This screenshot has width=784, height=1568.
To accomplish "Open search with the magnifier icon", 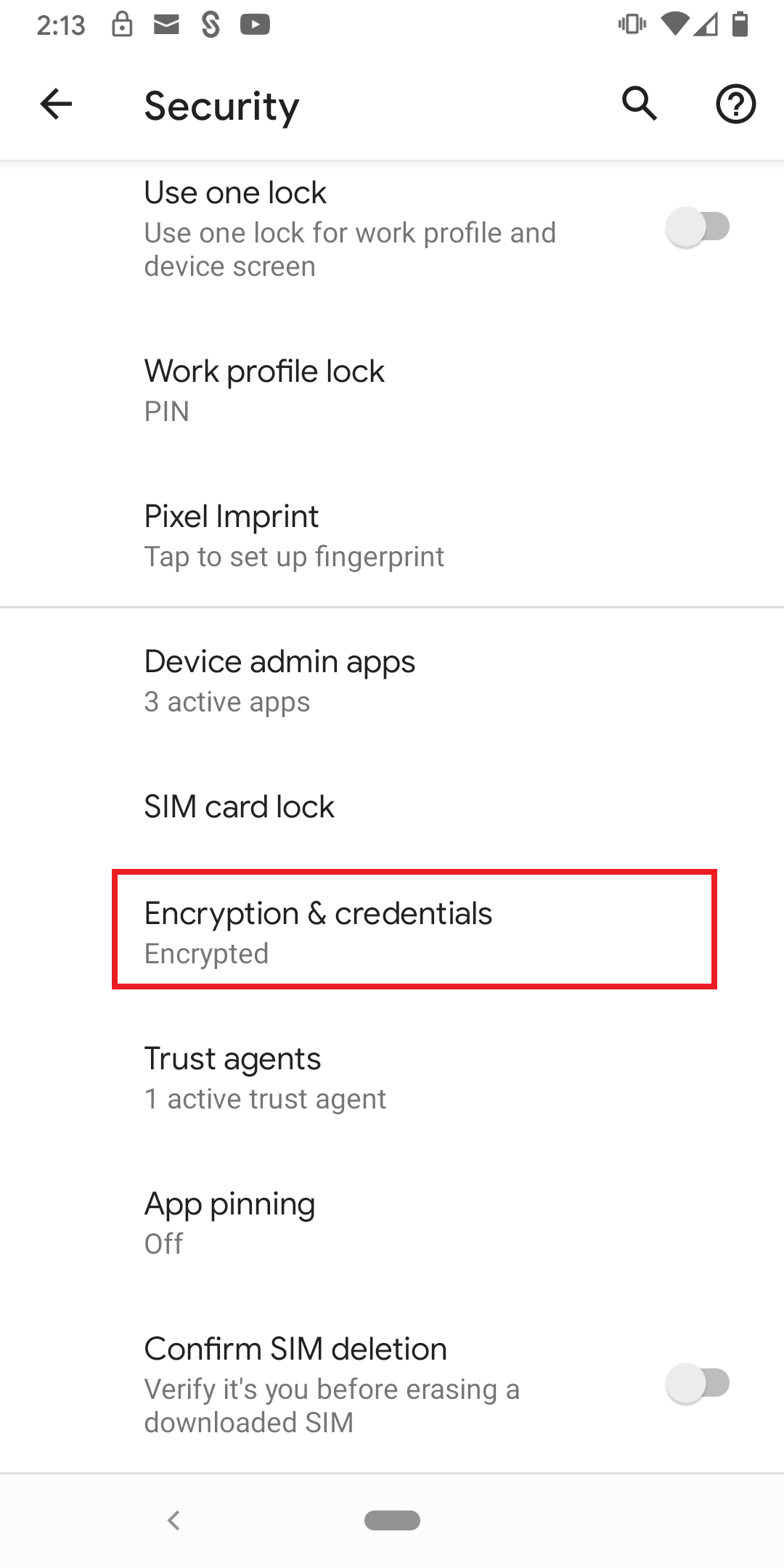I will [640, 104].
